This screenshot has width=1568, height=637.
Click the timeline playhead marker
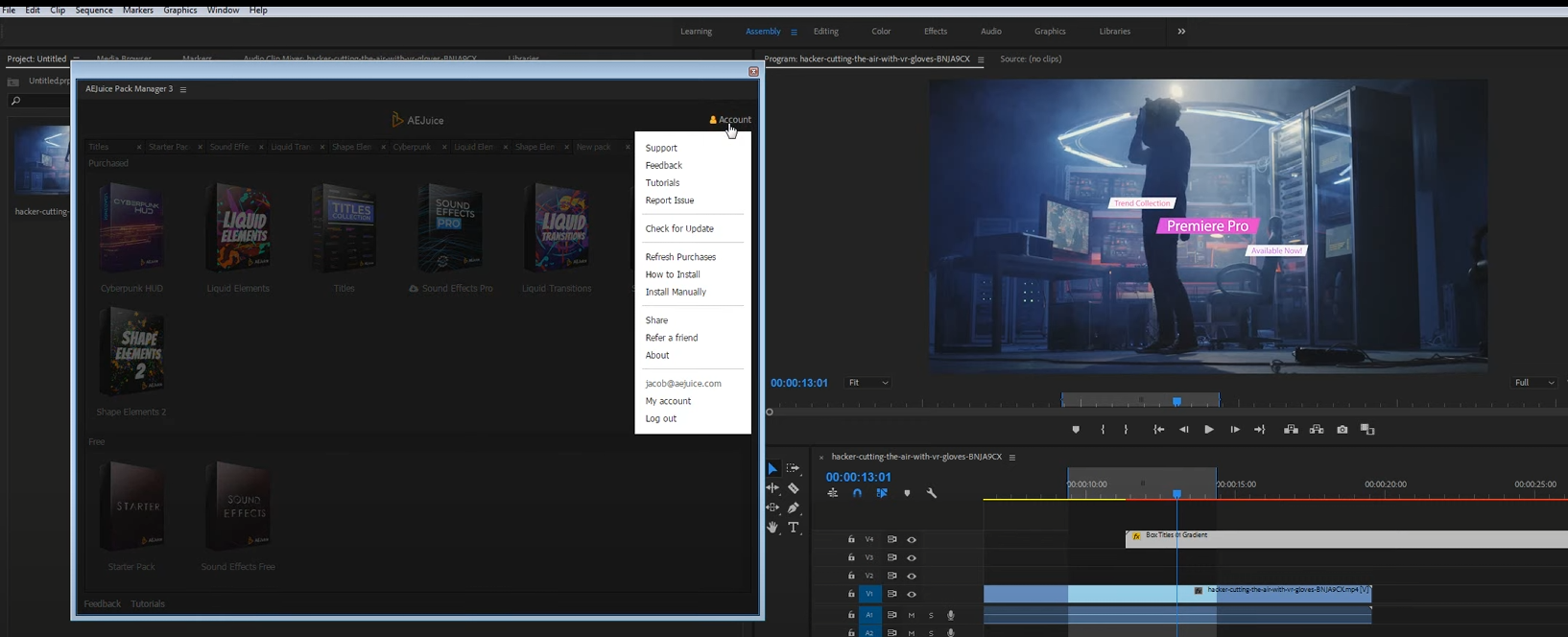pyautogui.click(x=1176, y=494)
